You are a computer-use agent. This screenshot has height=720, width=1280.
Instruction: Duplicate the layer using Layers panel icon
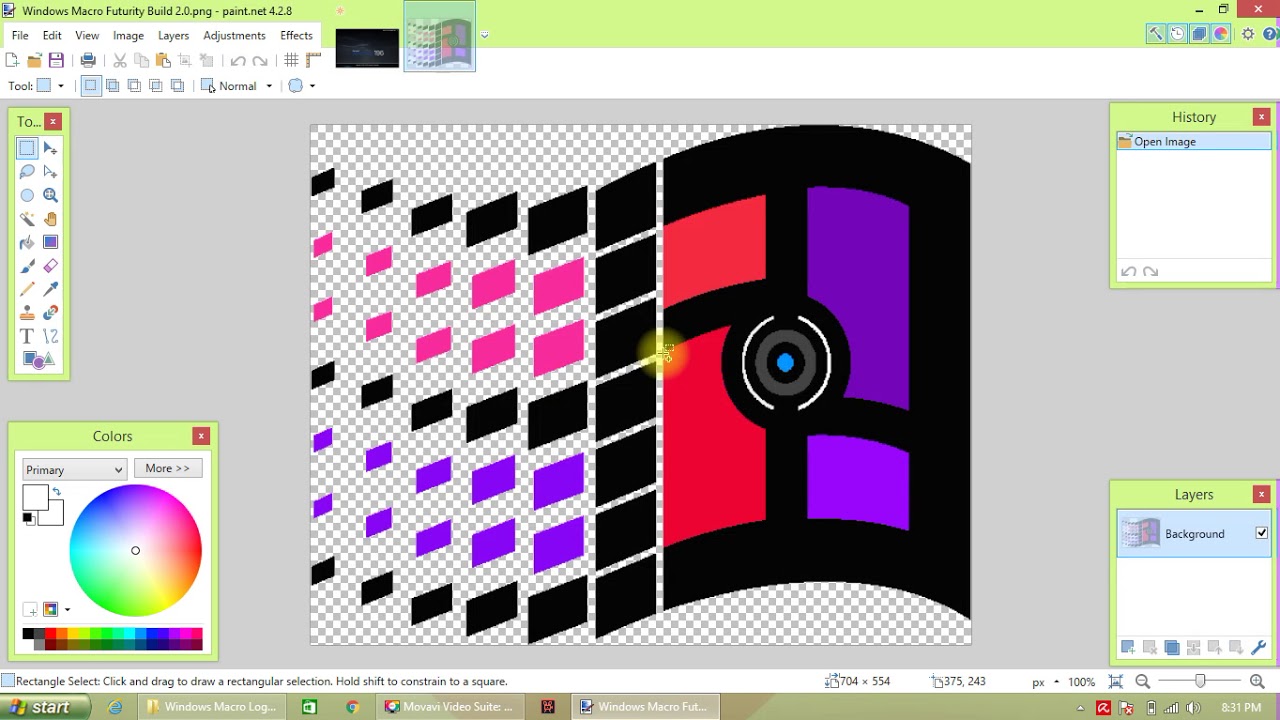pyautogui.click(x=1172, y=648)
